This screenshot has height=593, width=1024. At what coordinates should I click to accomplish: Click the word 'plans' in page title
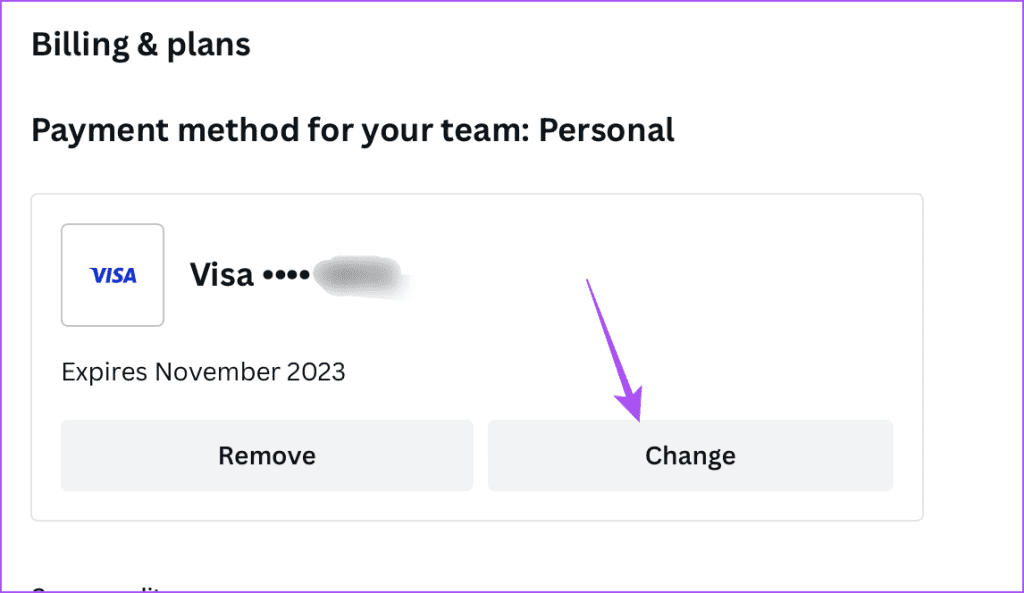(x=208, y=46)
